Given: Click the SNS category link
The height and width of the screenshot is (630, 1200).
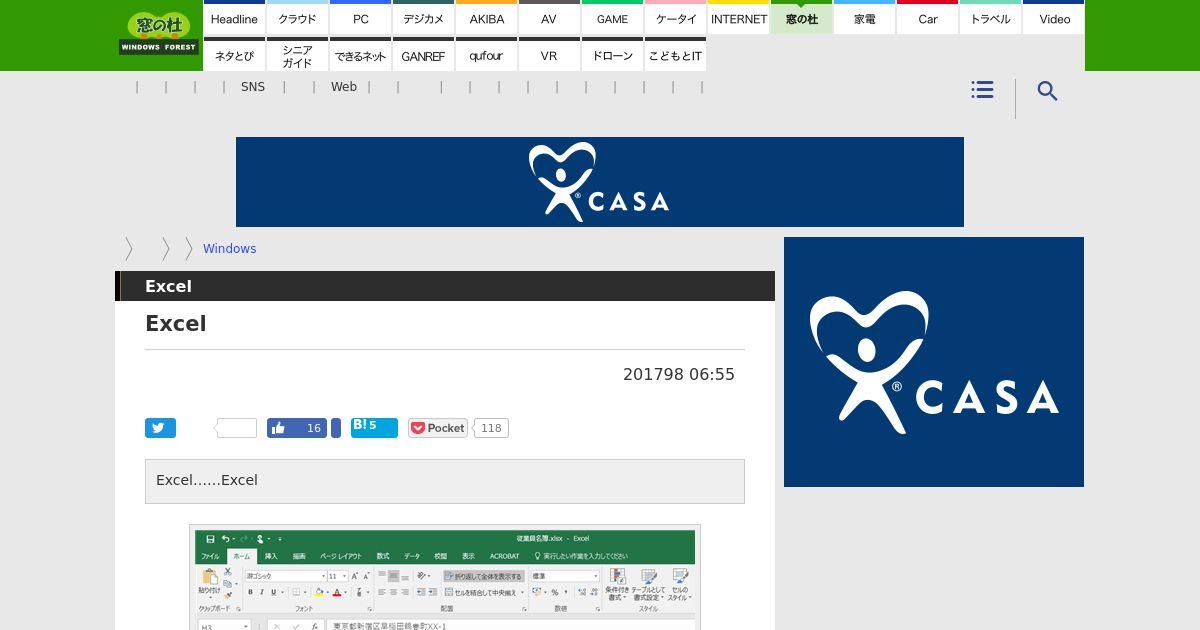Looking at the screenshot, I should pyautogui.click(x=253, y=87).
